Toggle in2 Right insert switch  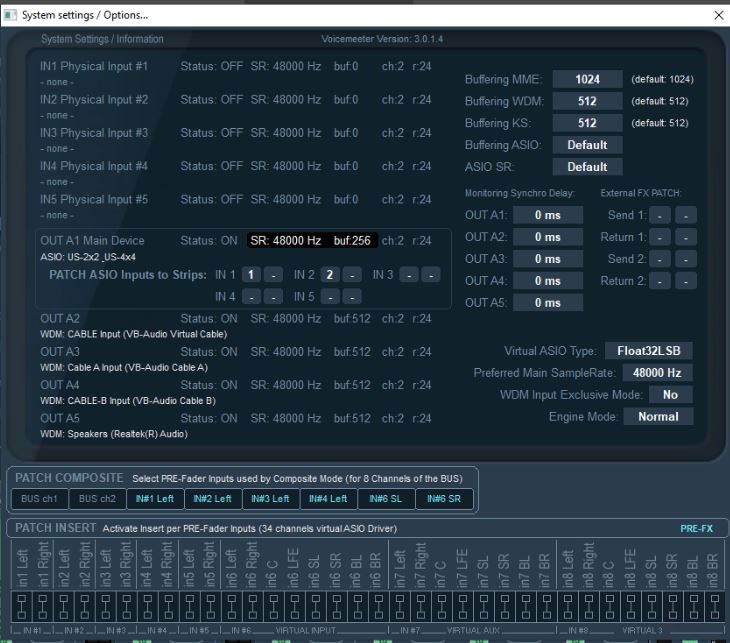85,606
